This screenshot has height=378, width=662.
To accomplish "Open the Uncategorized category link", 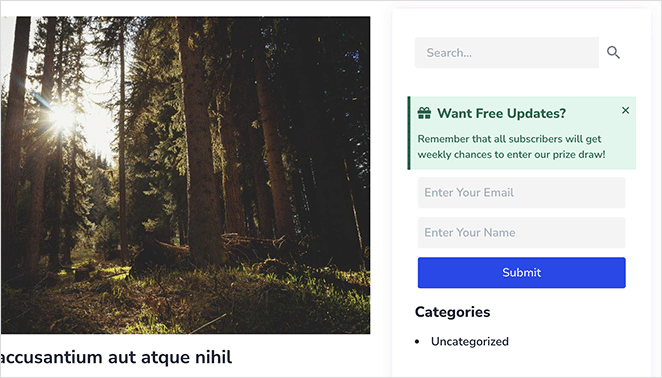I will (469, 341).
